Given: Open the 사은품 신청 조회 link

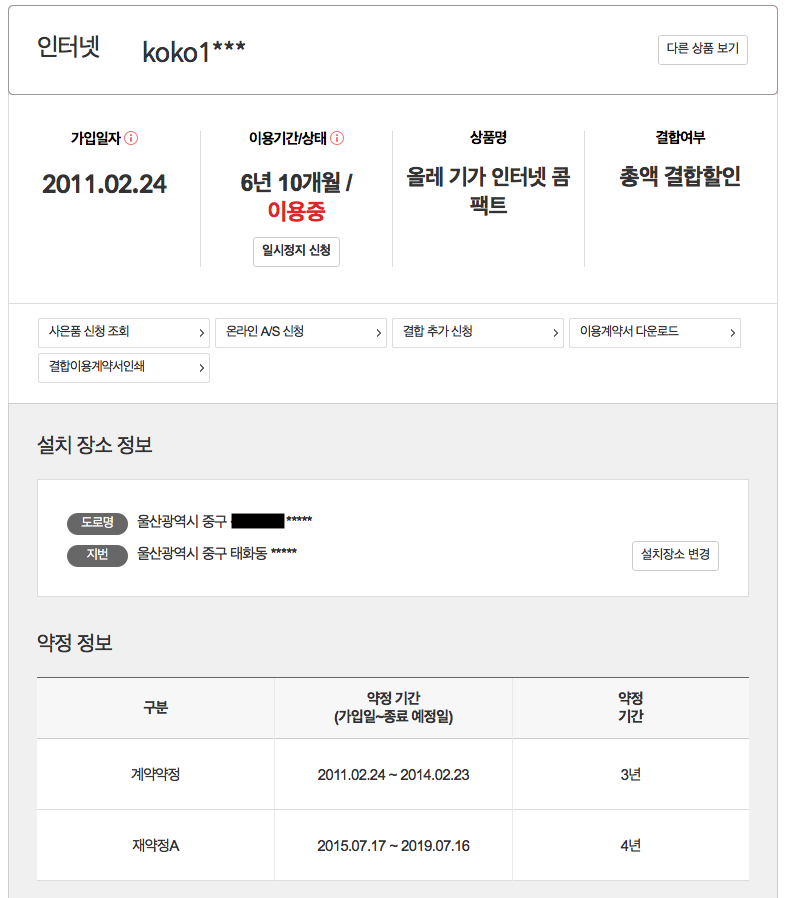Looking at the screenshot, I should coord(90,332).
